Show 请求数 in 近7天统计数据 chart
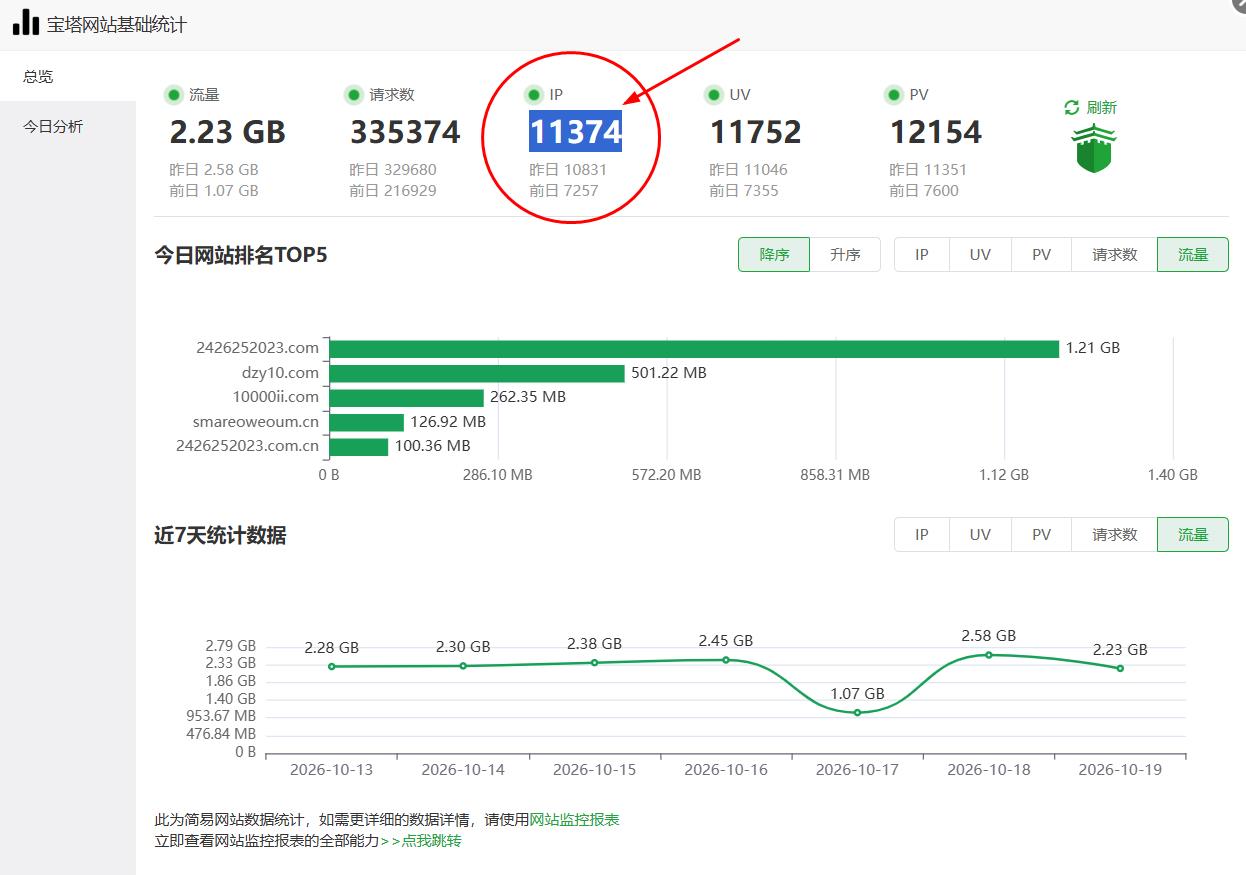Screen dimensions: 1246x875 1115,534
